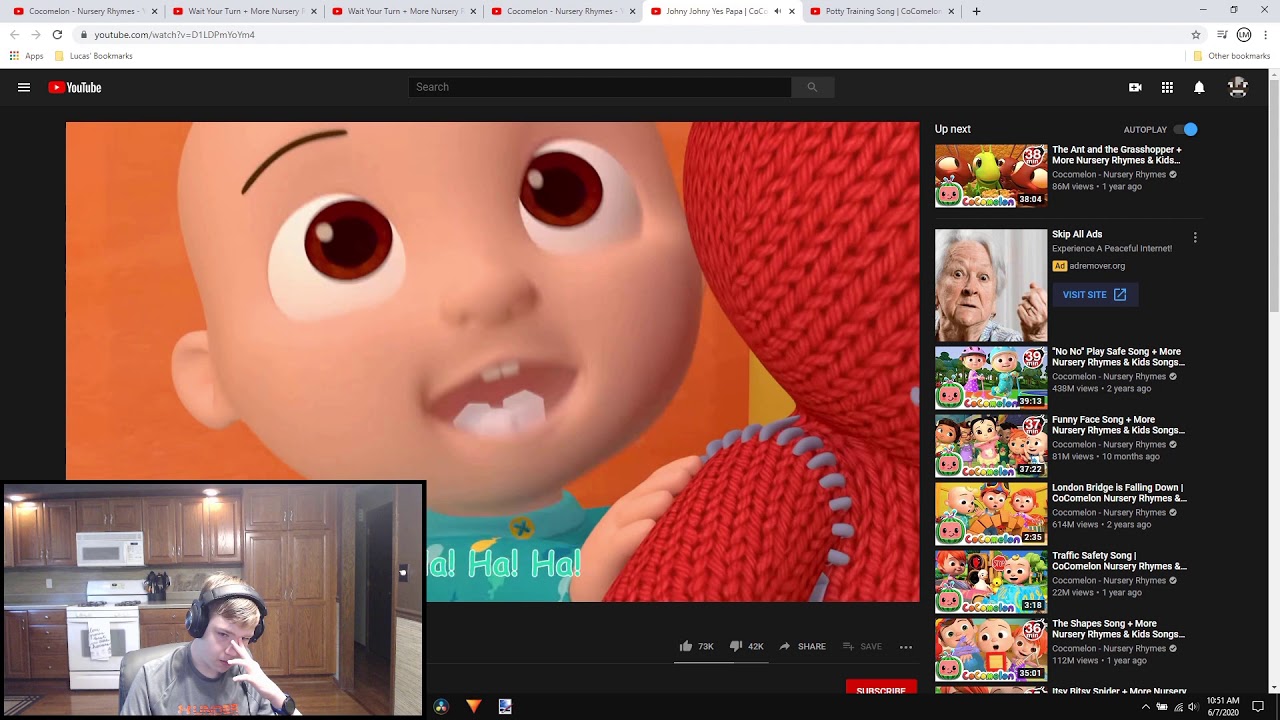Open the adremover.org ad link

(x=1097, y=266)
